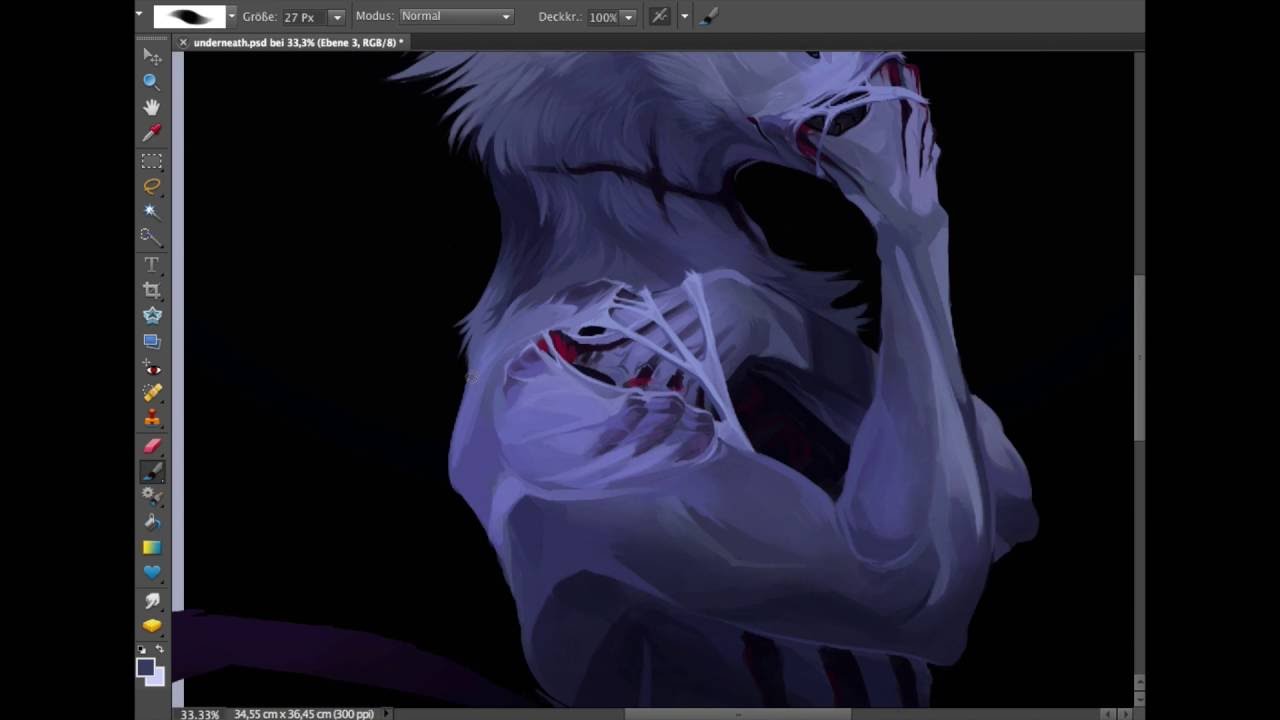Select the Sponge tool
1280x720 pixels.
point(151,626)
